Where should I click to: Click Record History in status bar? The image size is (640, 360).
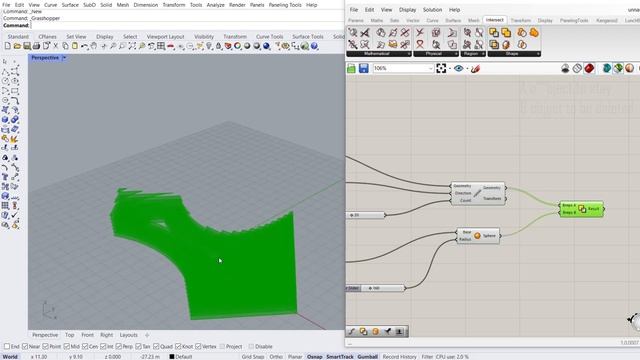tap(399, 356)
